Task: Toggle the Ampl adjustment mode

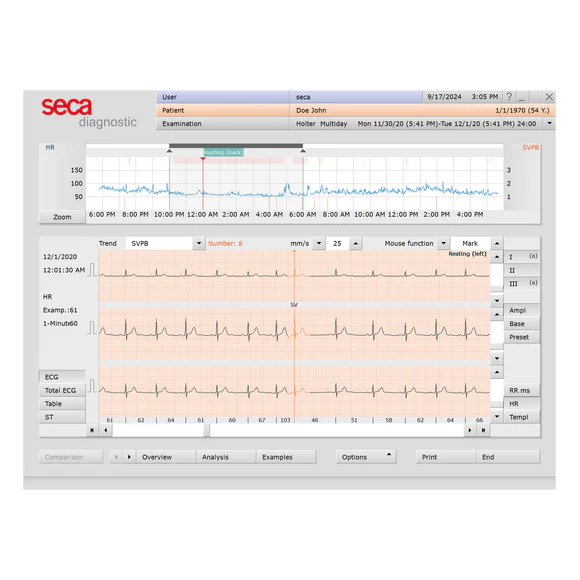Action: pyautogui.click(x=522, y=310)
